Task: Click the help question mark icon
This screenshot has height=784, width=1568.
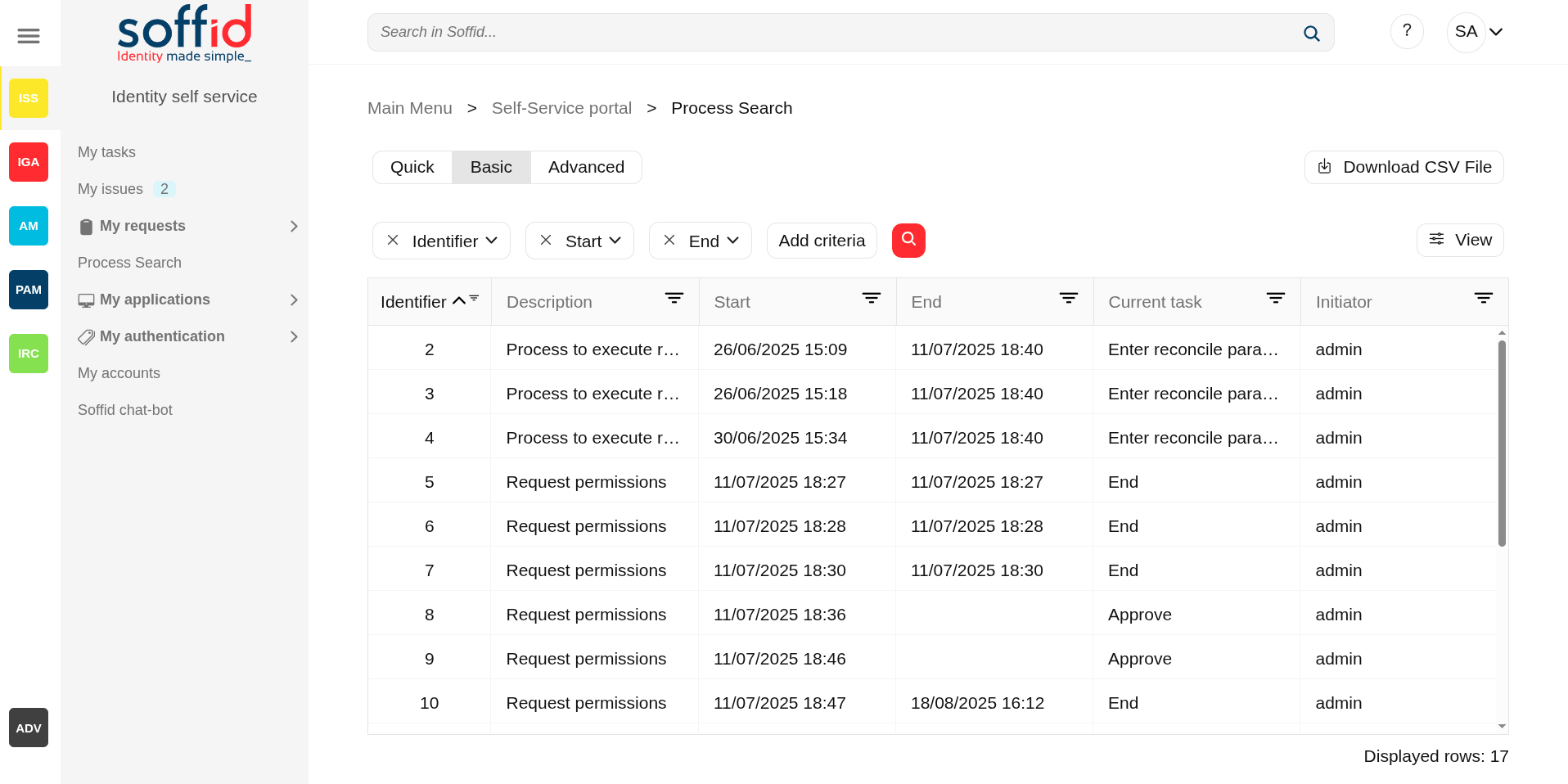Action: [1406, 31]
